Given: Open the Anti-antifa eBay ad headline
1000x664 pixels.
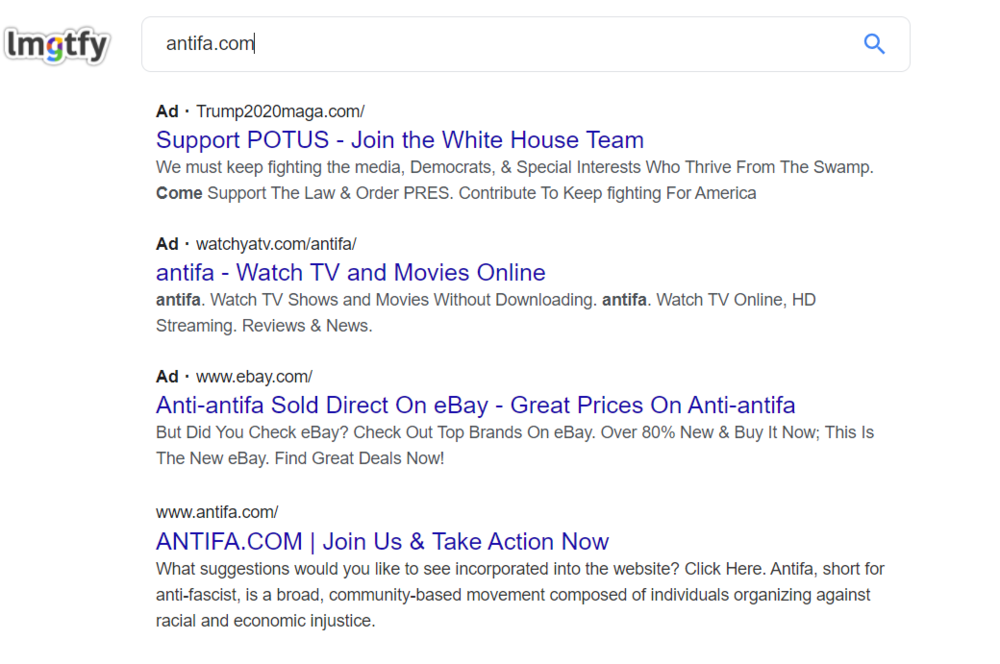Looking at the screenshot, I should pyautogui.click(x=475, y=405).
